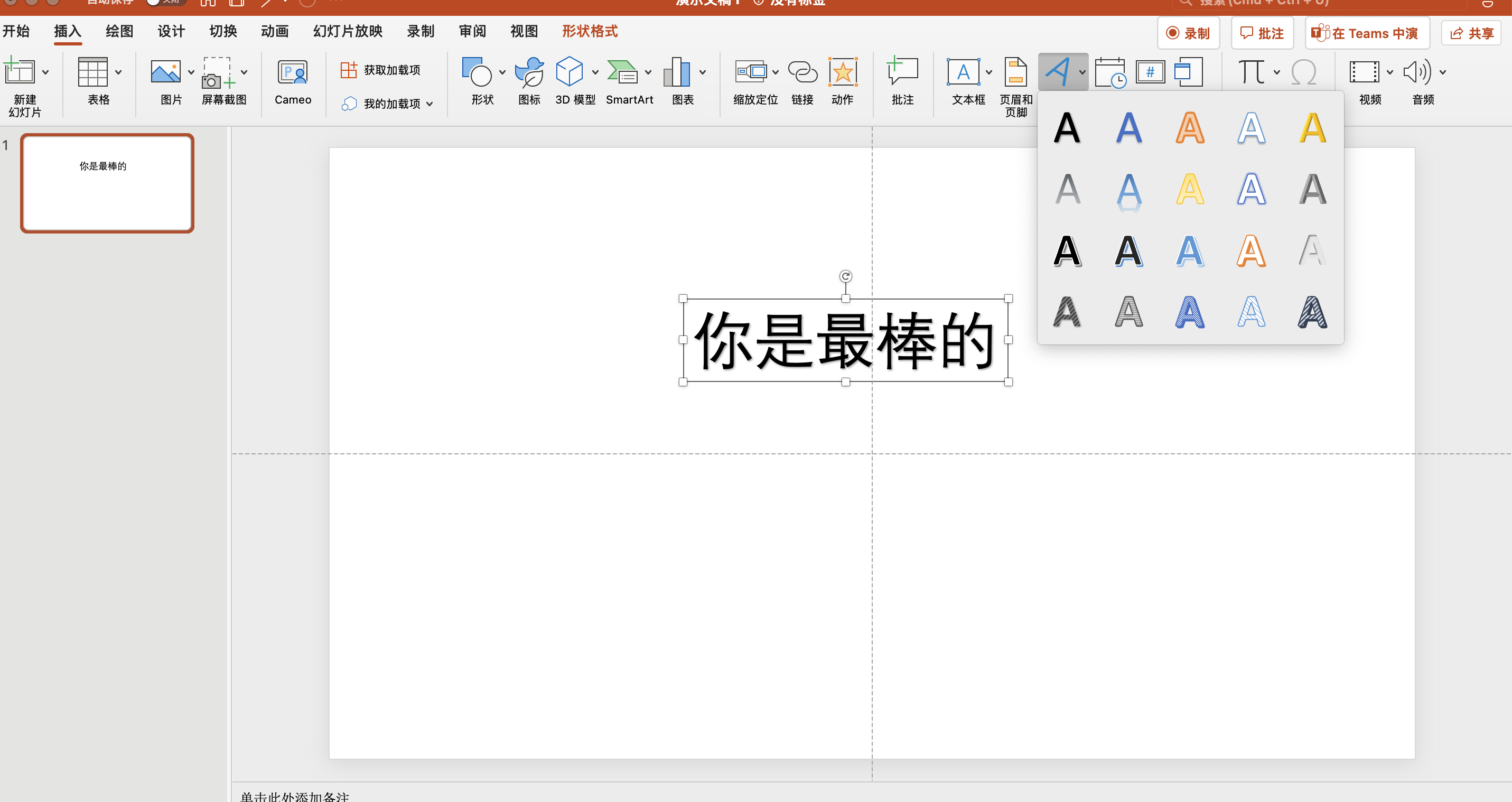Insert a chart (图表)
Image resolution: width=1512 pixels, height=802 pixels.
(x=677, y=72)
